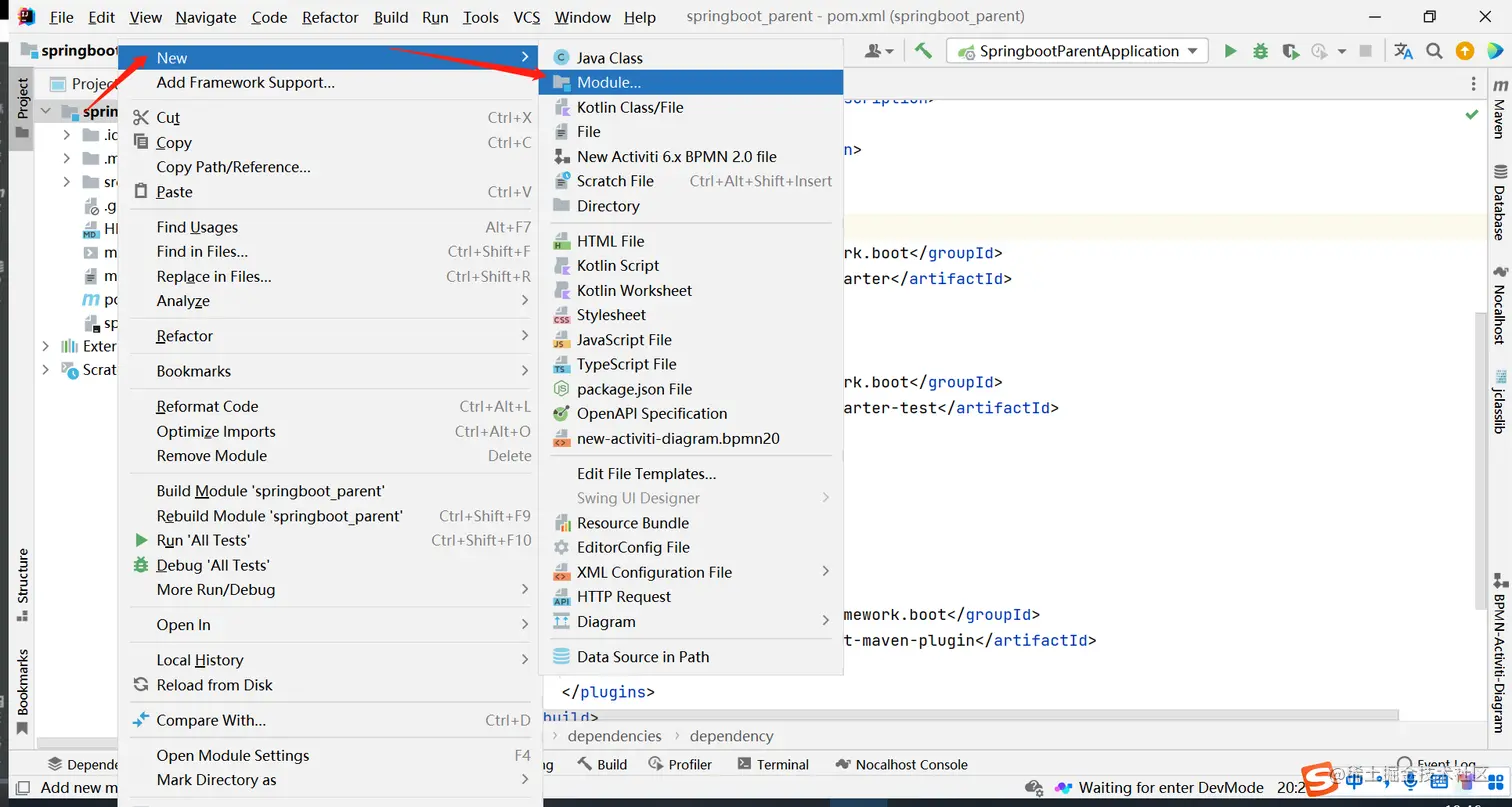Expand the Diagram submenu
The image size is (1512, 807).
[691, 621]
